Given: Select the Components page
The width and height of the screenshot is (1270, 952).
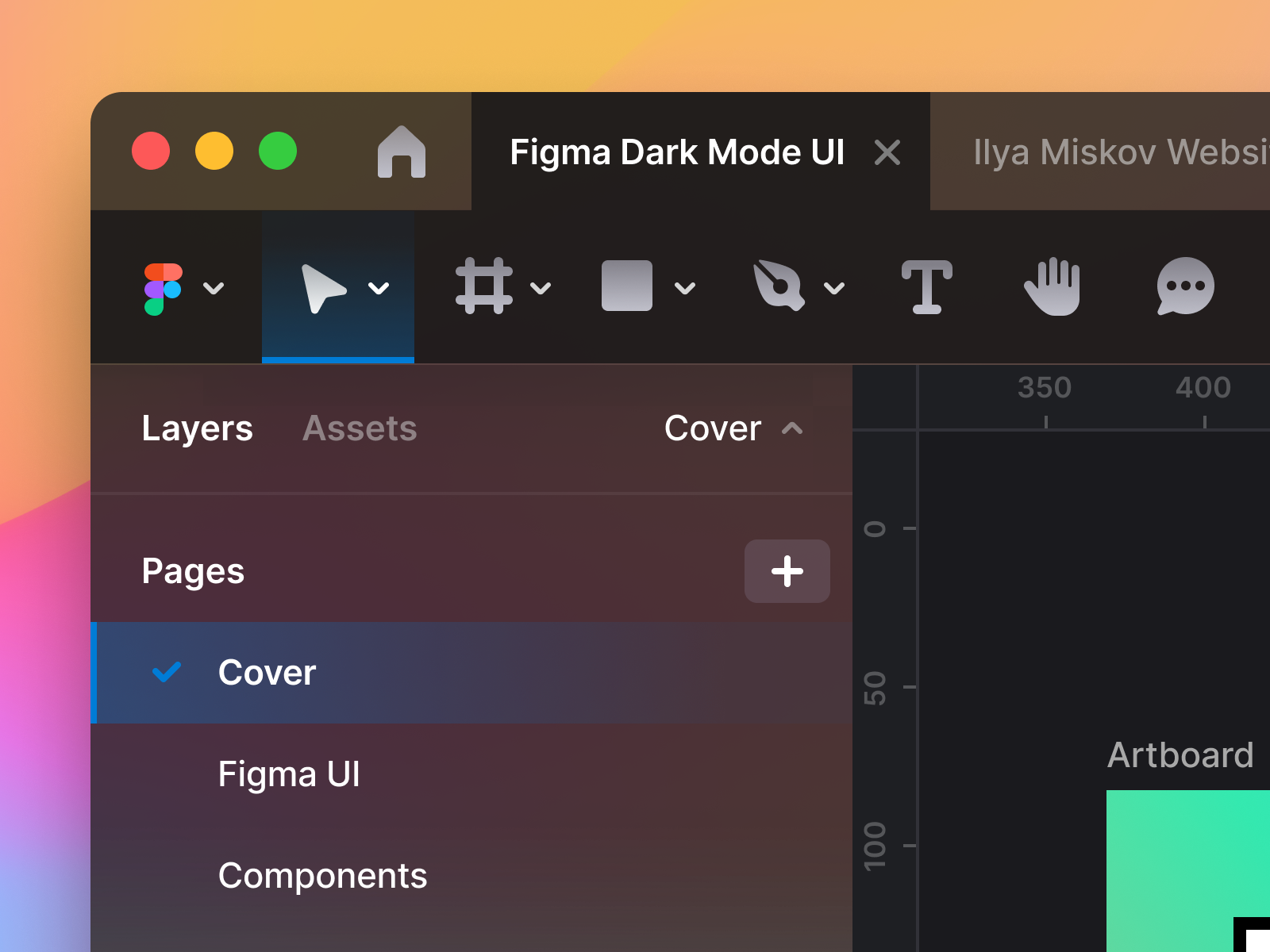Looking at the screenshot, I should coord(323,877).
